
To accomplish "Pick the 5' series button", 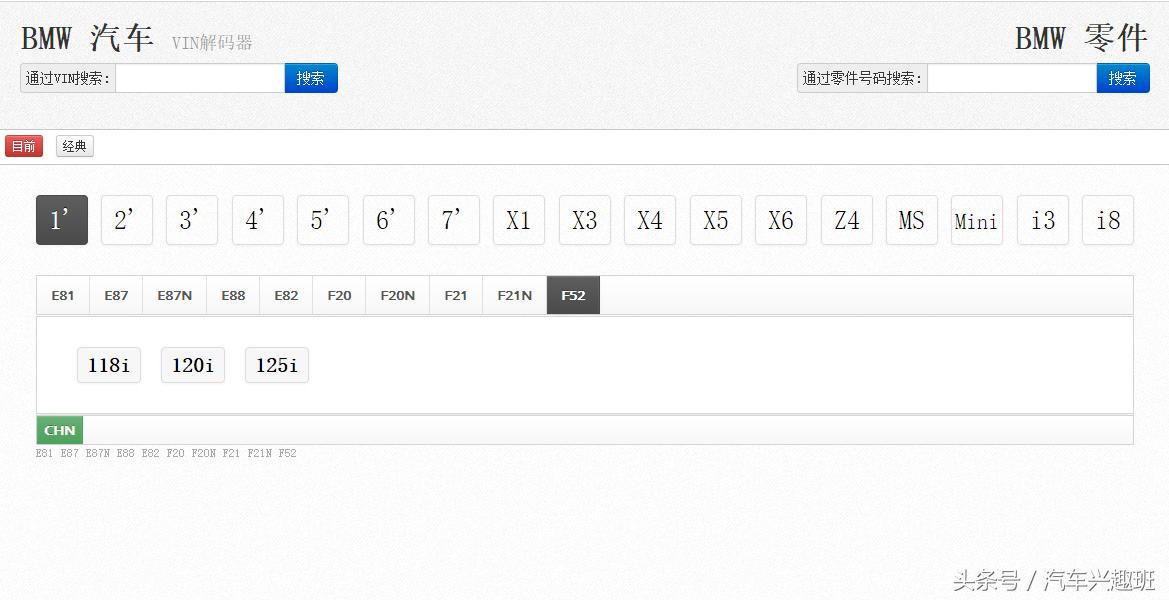I will click(x=323, y=220).
